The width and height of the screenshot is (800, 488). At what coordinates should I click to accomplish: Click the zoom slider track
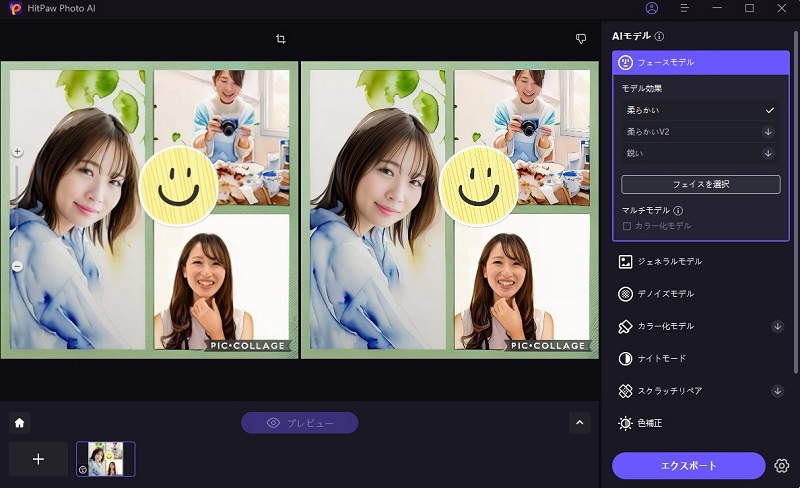click(17, 209)
